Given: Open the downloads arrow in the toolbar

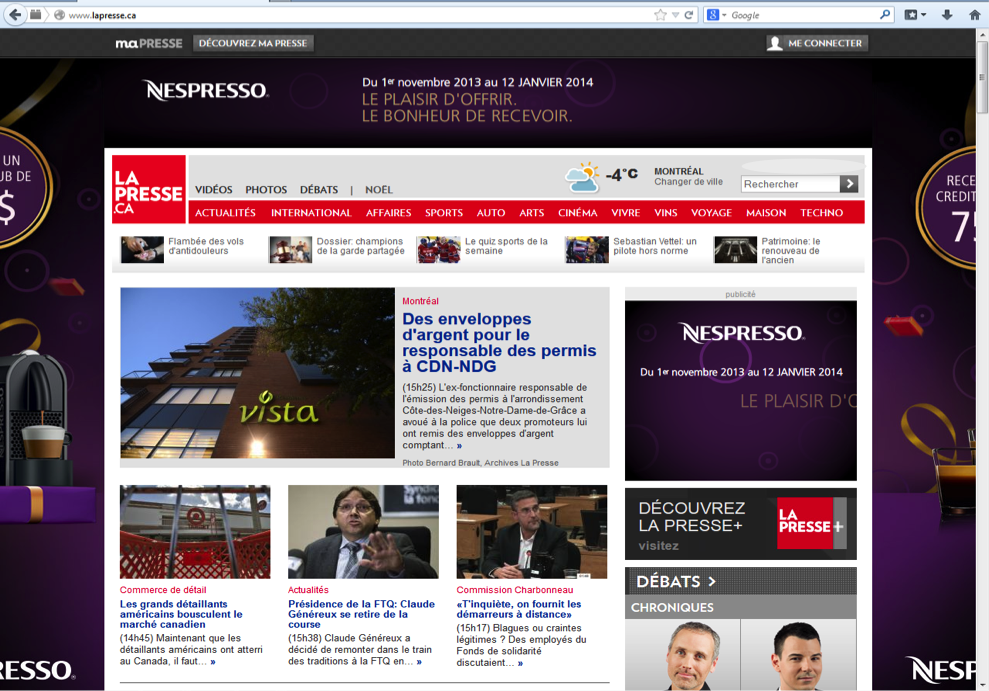Looking at the screenshot, I should pyautogui.click(x=946, y=15).
